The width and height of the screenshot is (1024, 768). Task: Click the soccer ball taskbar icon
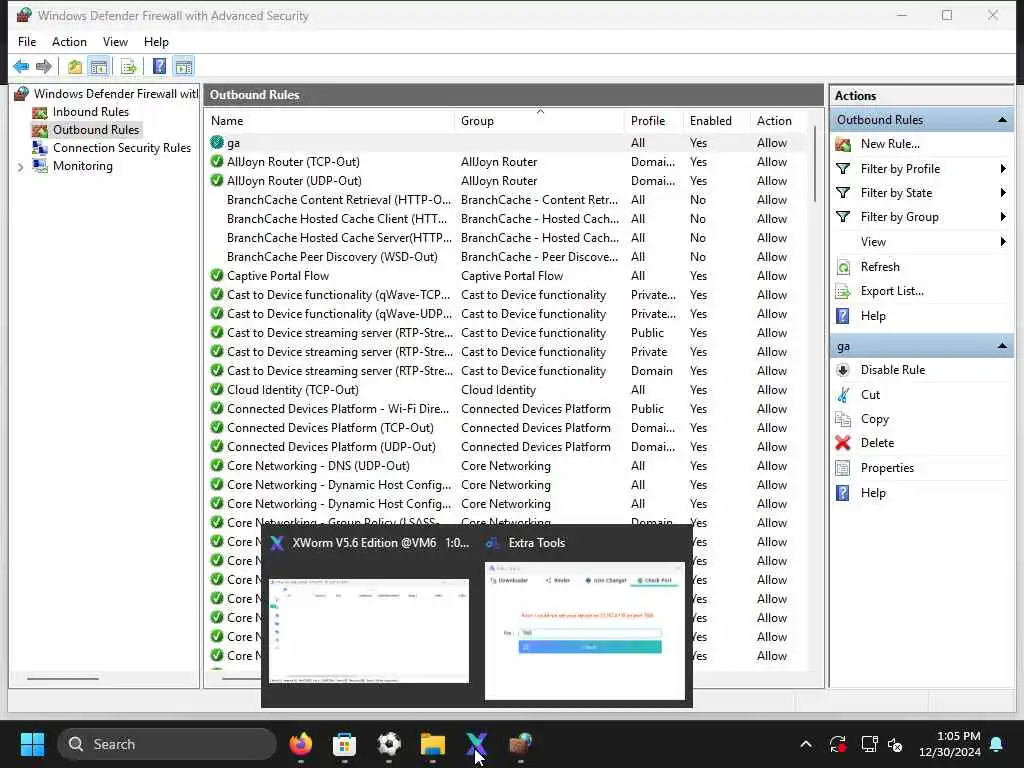point(389,744)
